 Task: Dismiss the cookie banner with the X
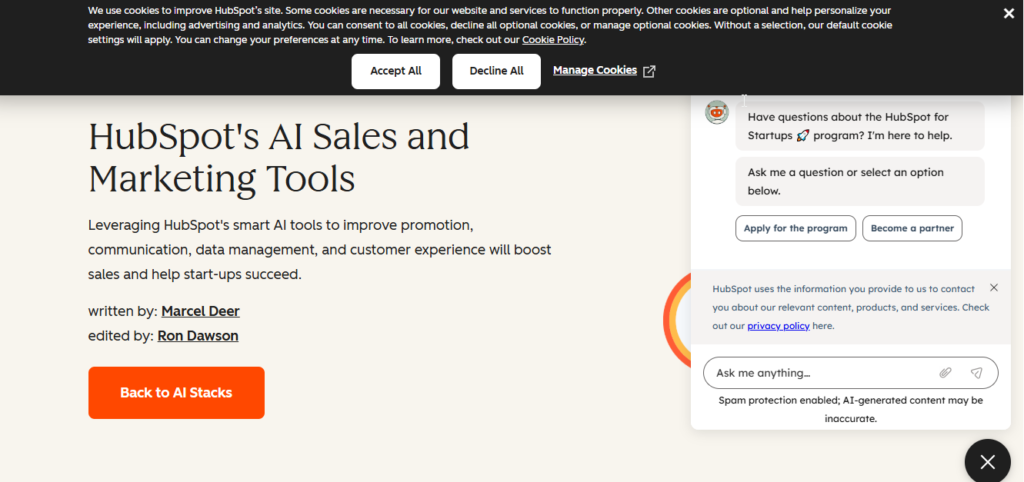[x=1008, y=14]
